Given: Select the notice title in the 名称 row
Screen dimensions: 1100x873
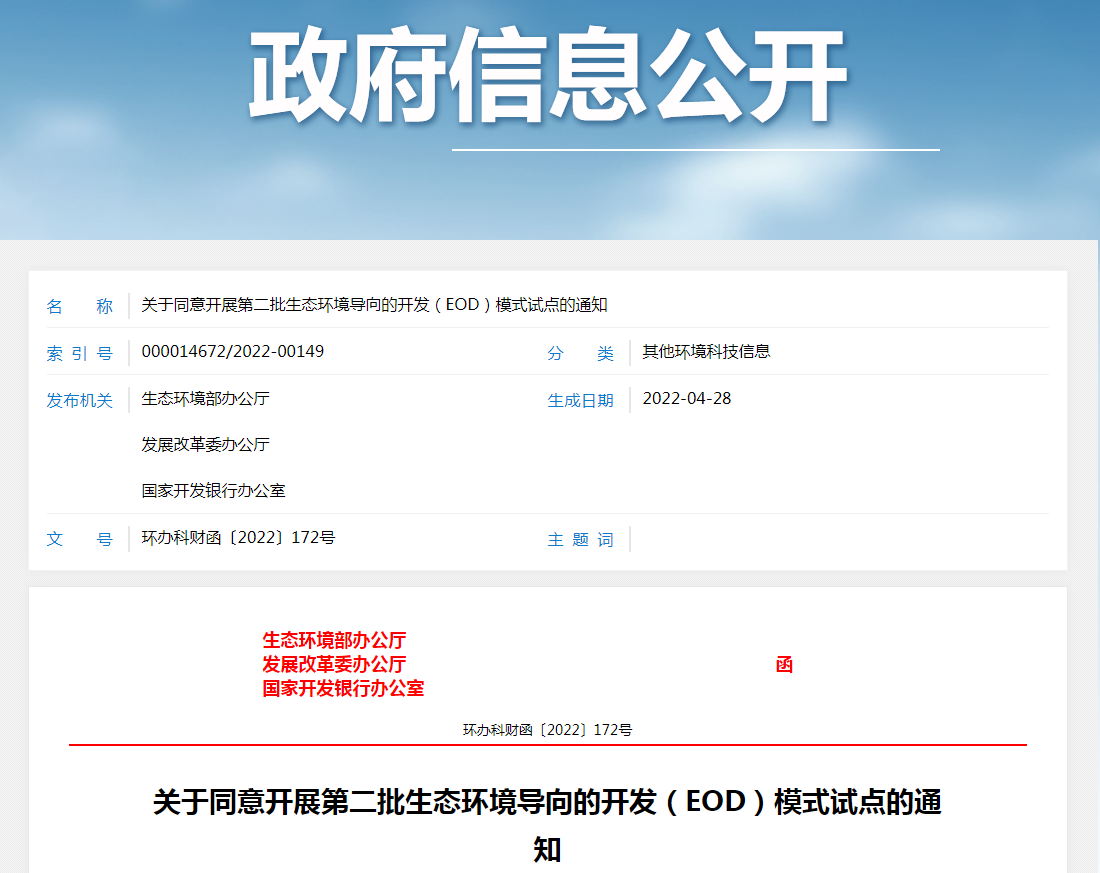Looking at the screenshot, I should click(374, 305).
